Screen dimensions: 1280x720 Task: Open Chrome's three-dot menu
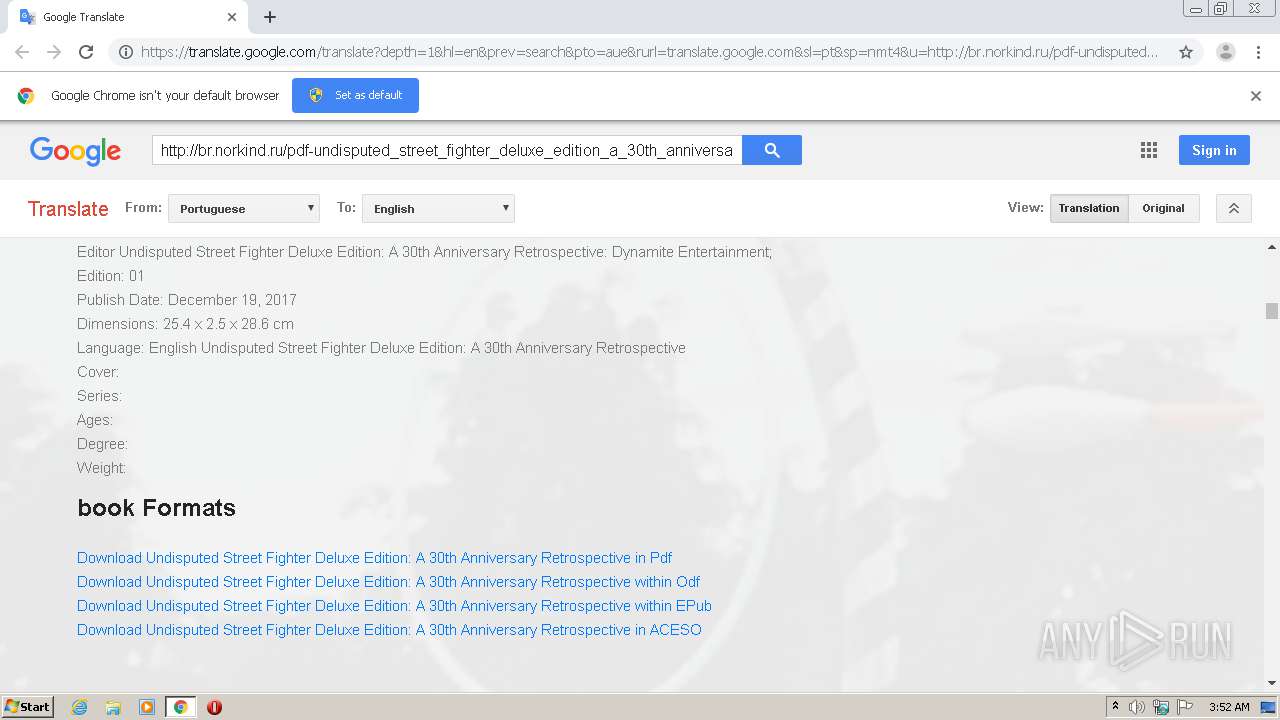click(x=1258, y=52)
